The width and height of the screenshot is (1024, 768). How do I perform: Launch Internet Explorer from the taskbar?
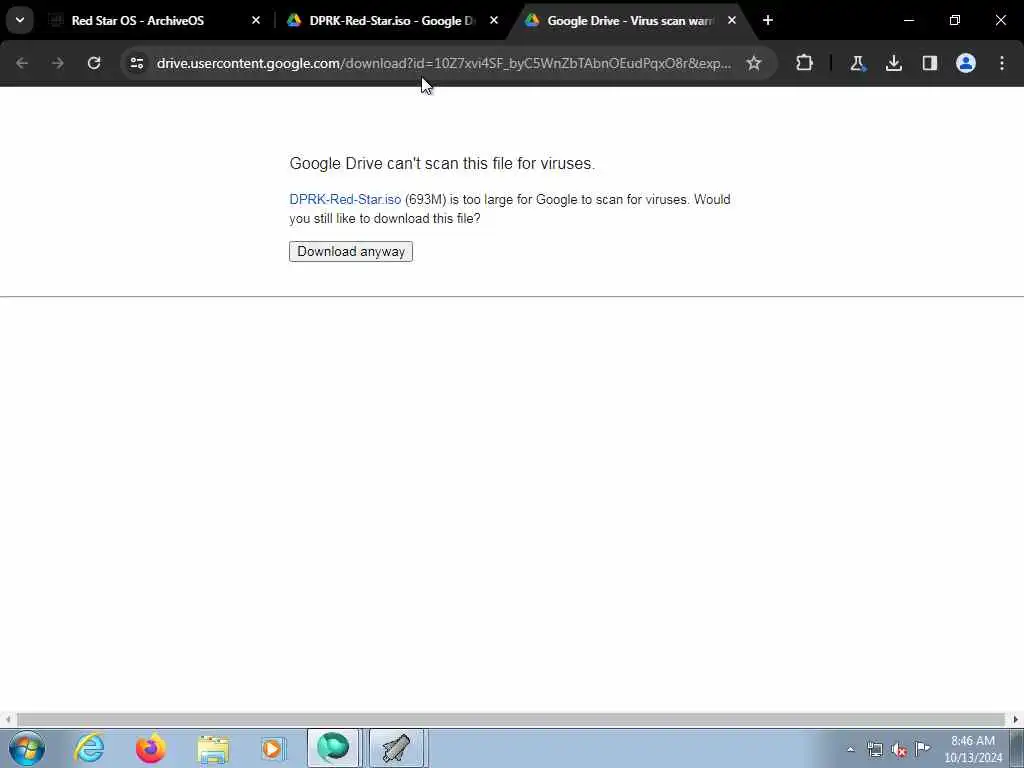89,748
